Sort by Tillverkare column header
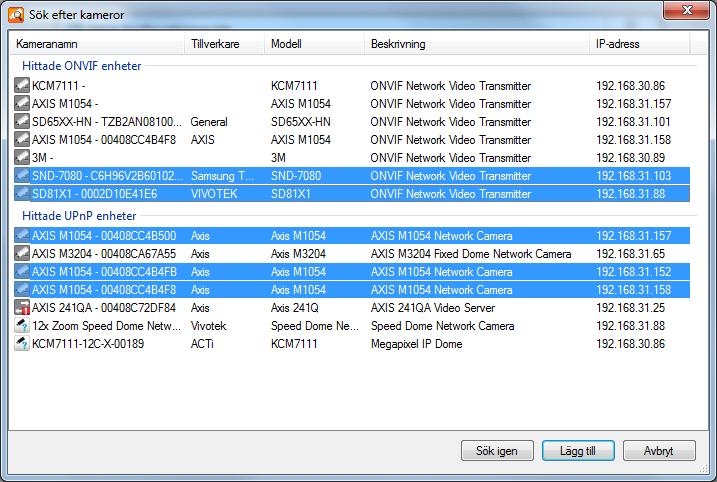 click(225, 44)
